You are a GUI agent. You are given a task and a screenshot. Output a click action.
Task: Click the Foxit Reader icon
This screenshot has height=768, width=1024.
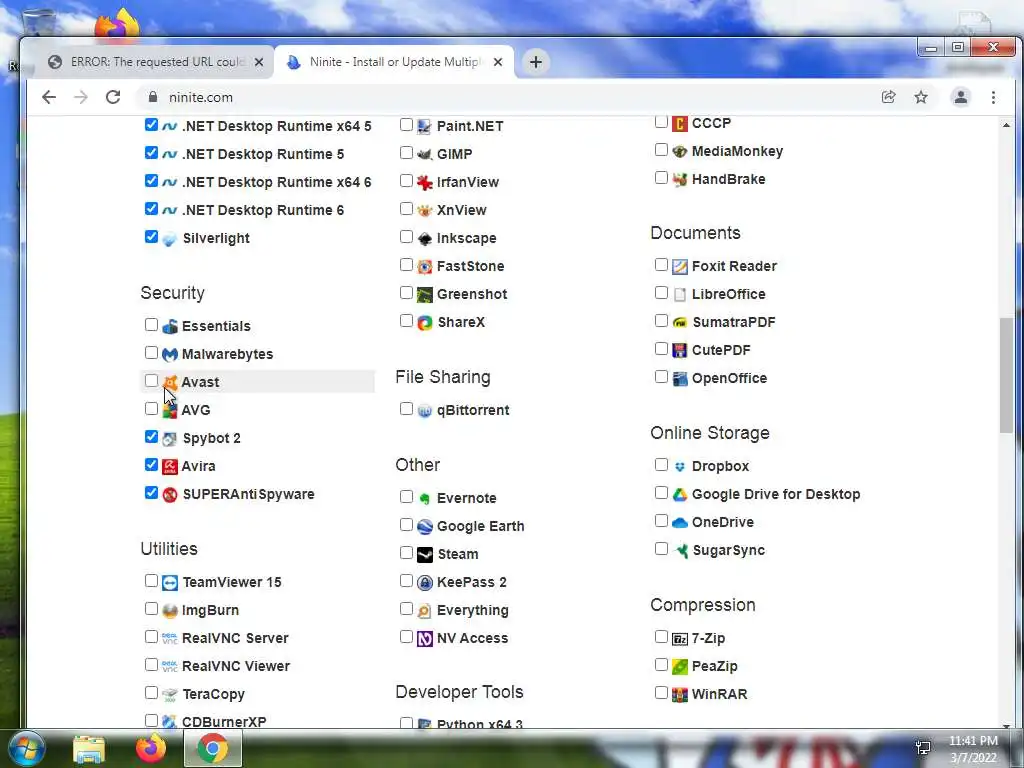pyautogui.click(x=680, y=266)
